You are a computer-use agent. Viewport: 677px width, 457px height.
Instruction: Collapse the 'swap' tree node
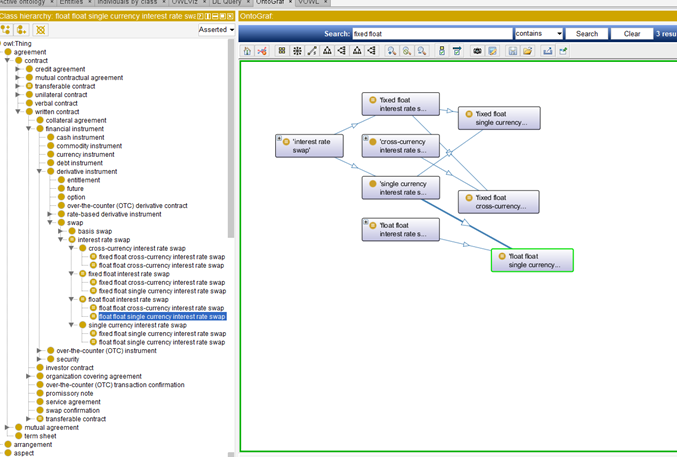tap(50, 223)
